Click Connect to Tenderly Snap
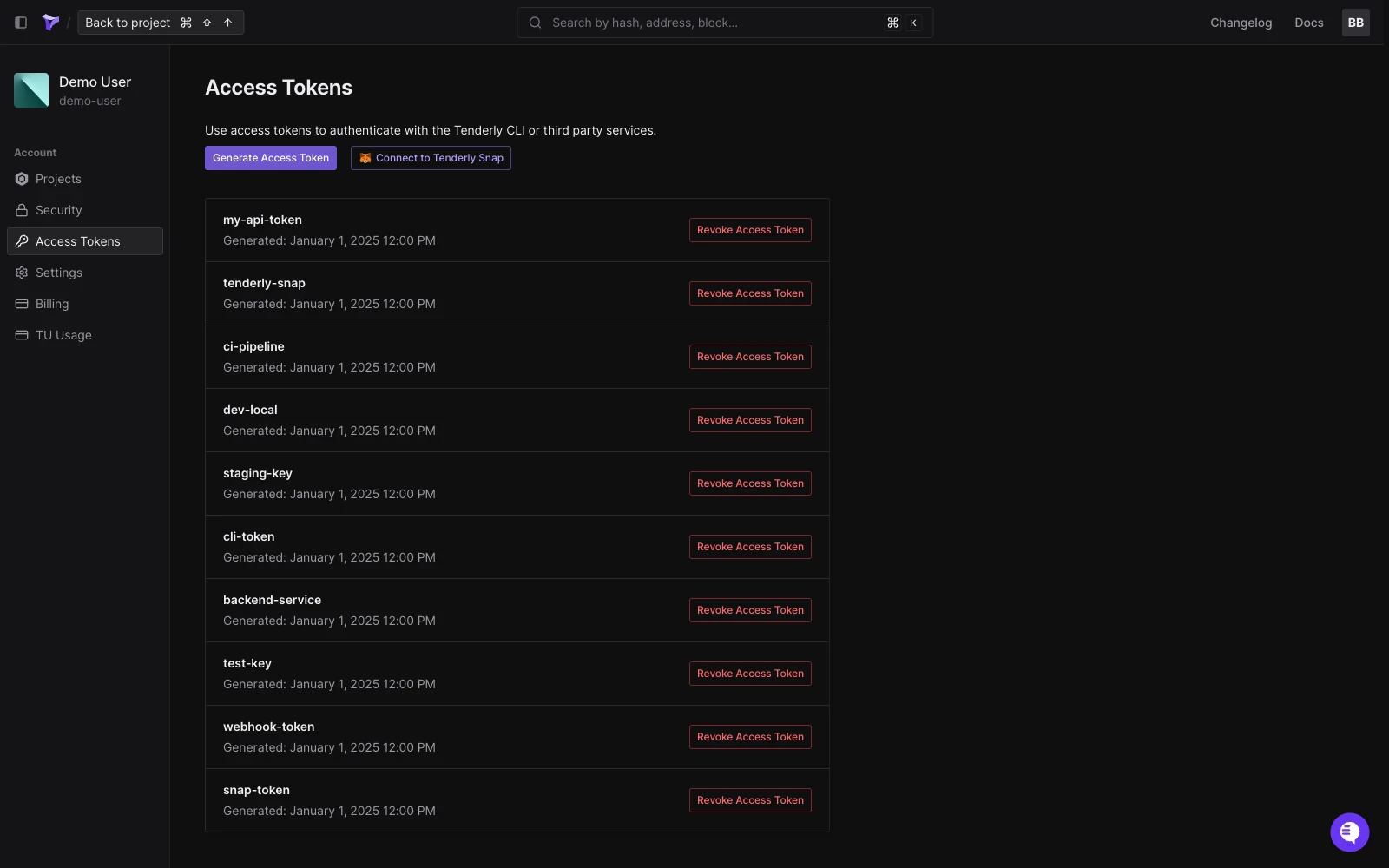1389x868 pixels. coord(431,158)
